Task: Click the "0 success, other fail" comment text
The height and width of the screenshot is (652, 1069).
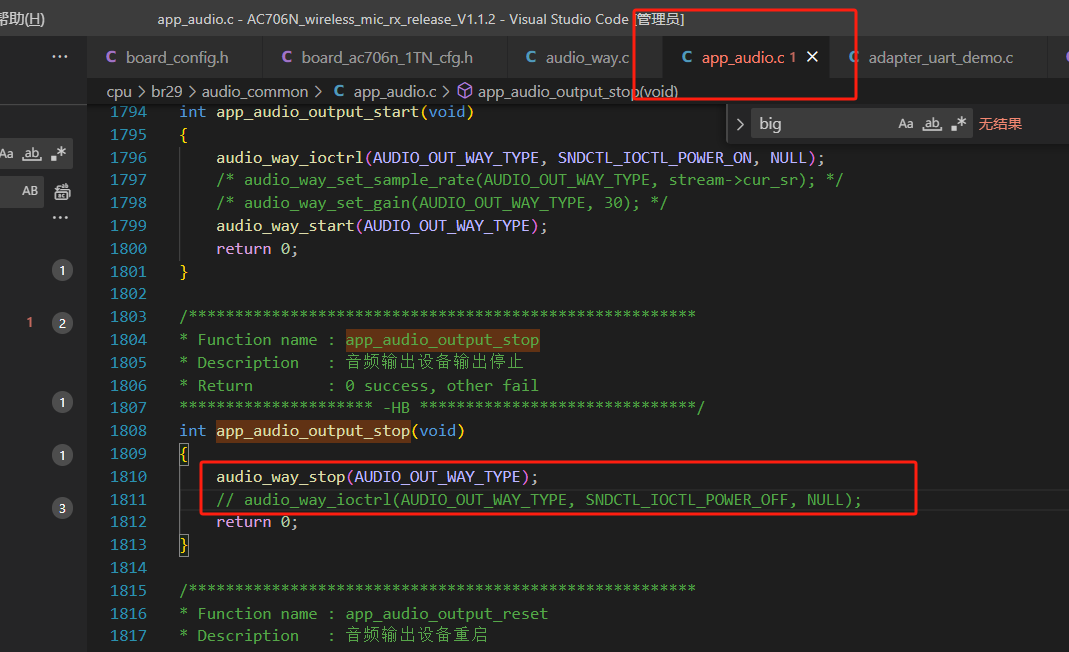Action: [442, 386]
